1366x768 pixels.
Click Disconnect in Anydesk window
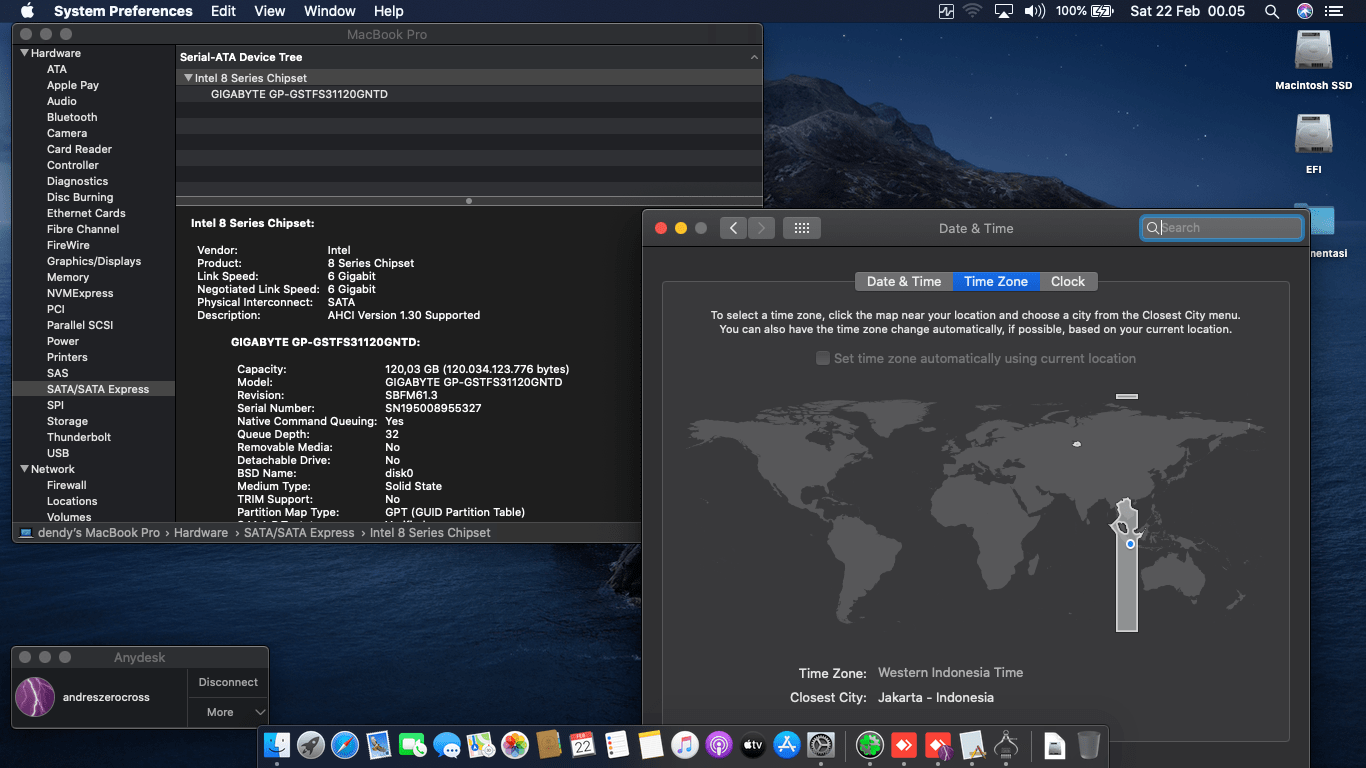(x=228, y=682)
